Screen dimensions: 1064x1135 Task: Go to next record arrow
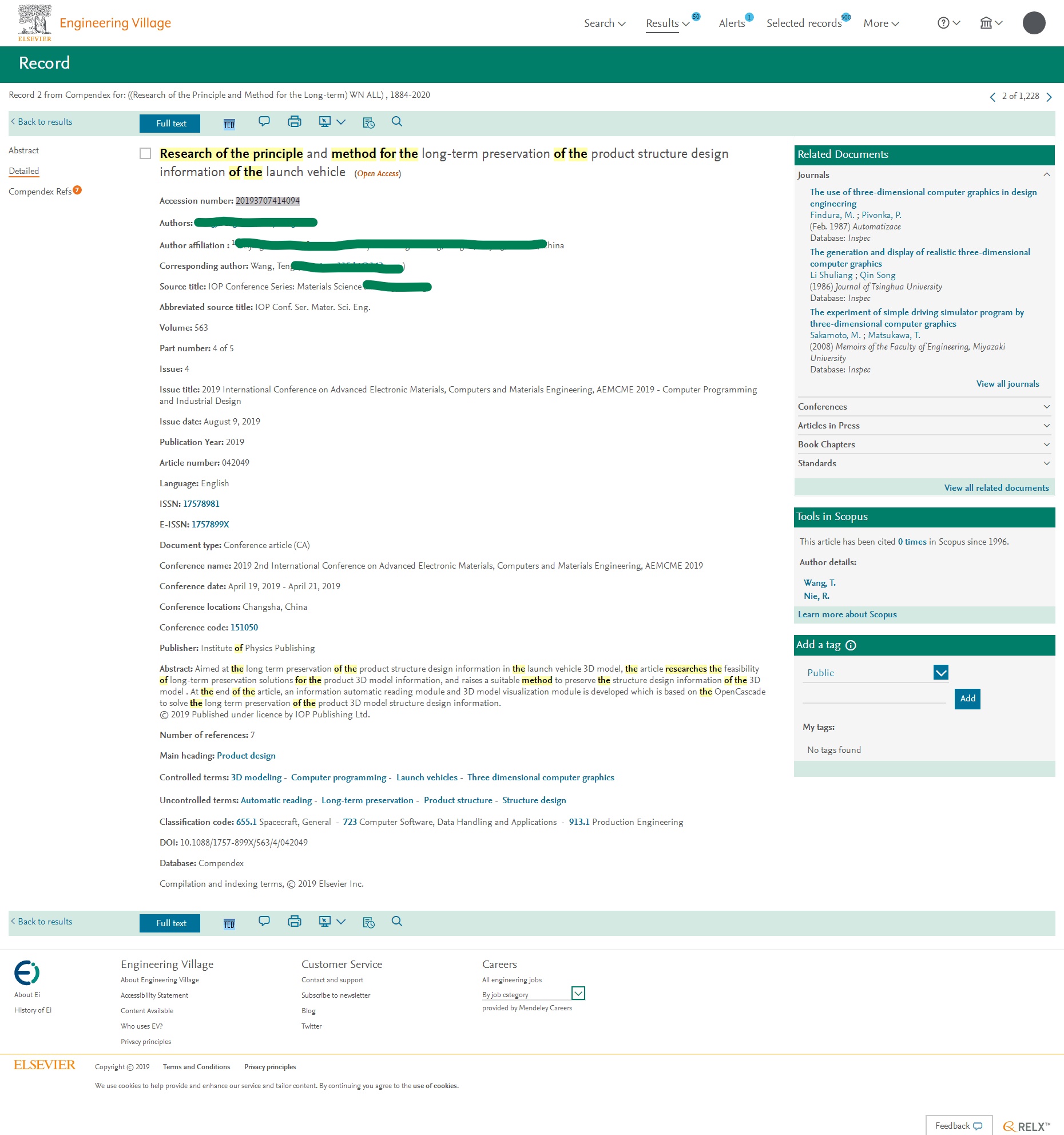point(1049,97)
